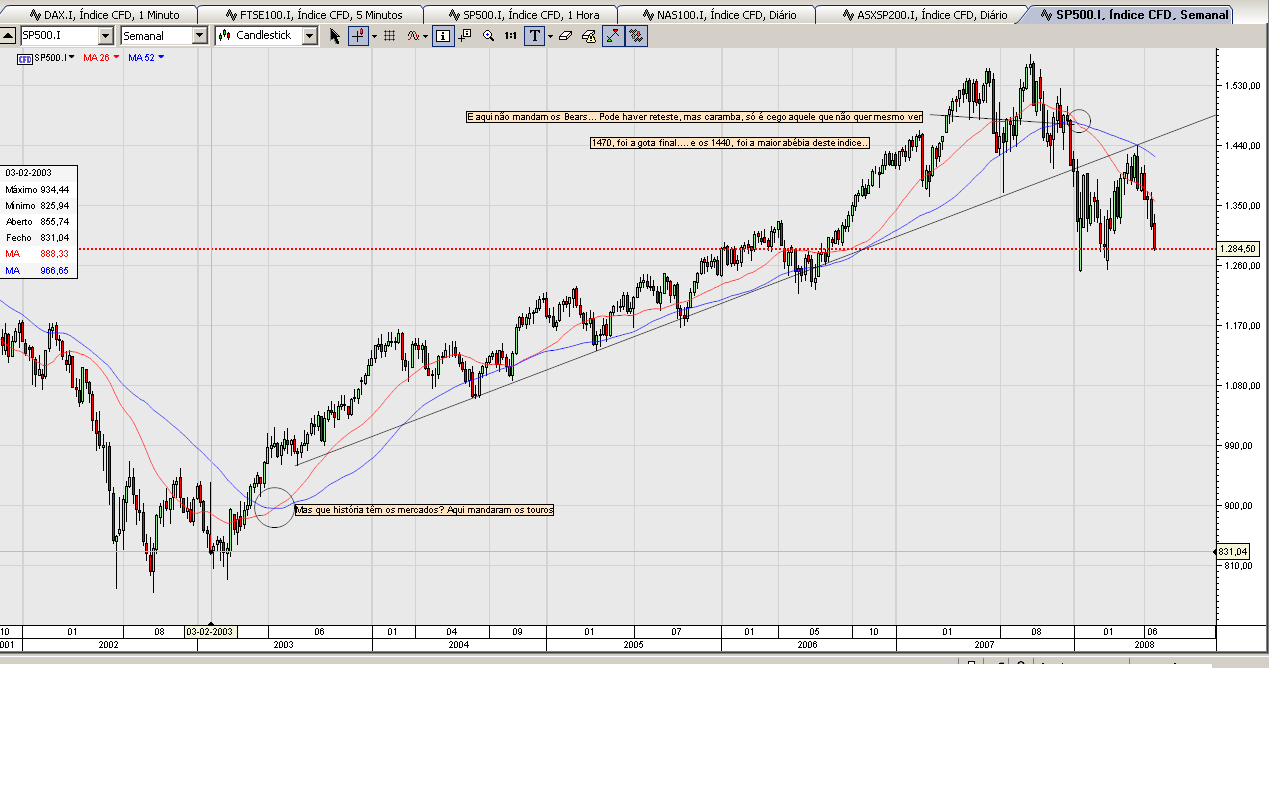Click the crosshair data window icon
This screenshot has height=800, width=1280.
pos(465,35)
